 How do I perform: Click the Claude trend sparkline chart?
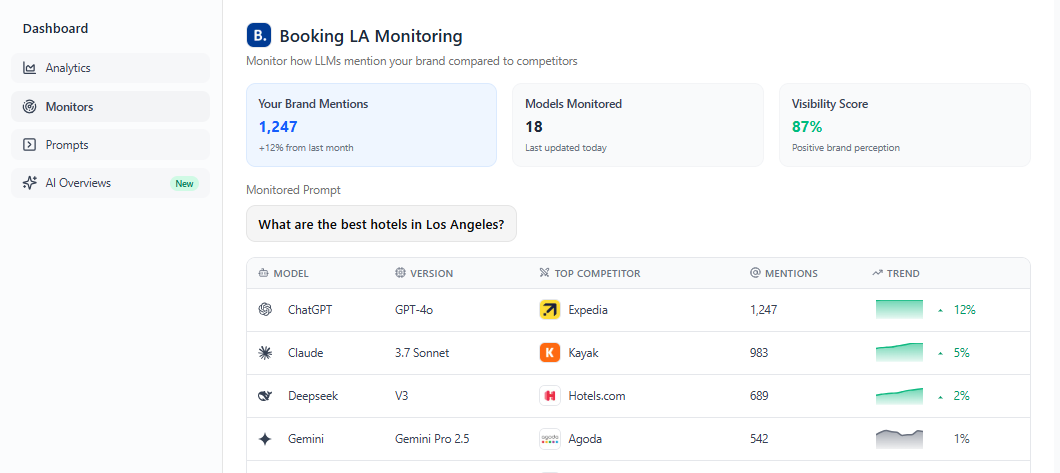pyautogui.click(x=899, y=353)
